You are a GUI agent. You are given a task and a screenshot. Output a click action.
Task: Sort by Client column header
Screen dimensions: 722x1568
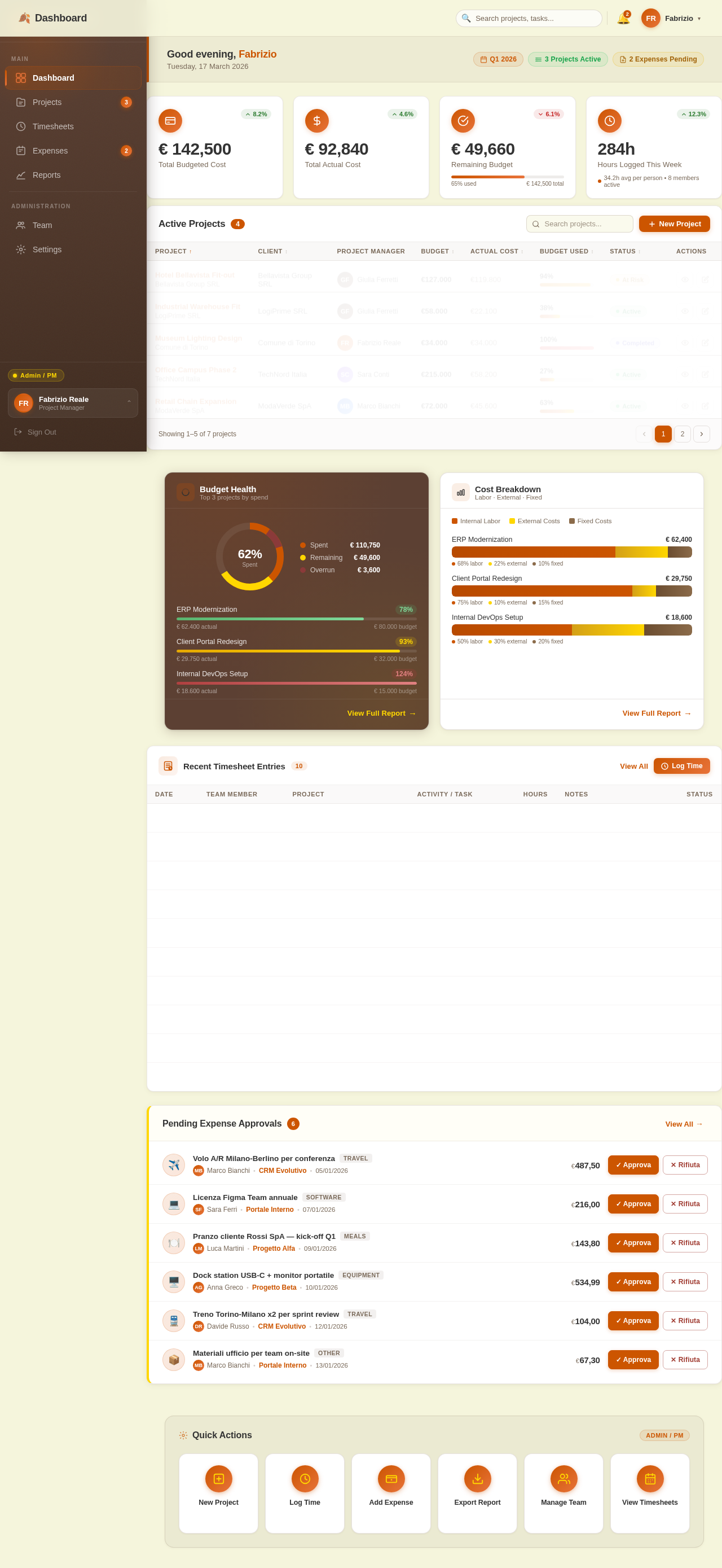(x=272, y=251)
